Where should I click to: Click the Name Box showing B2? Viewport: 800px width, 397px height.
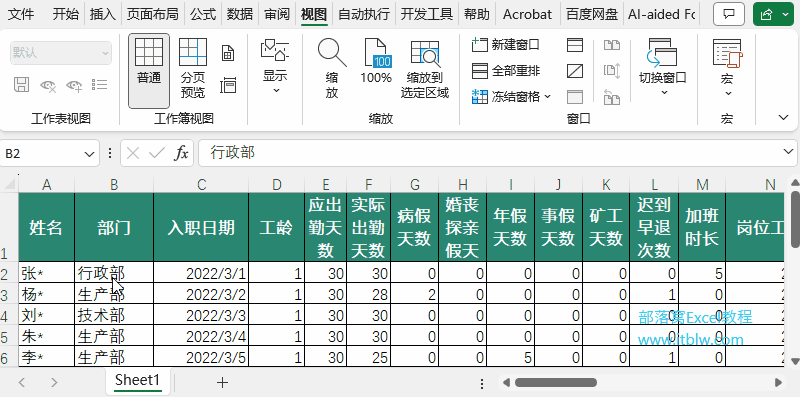[41, 154]
